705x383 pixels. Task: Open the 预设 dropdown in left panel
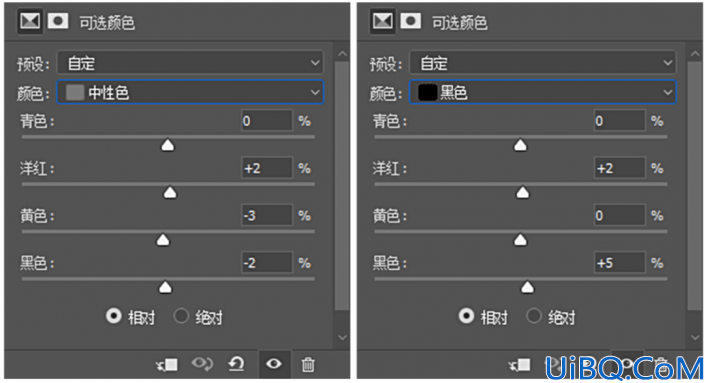click(x=190, y=63)
